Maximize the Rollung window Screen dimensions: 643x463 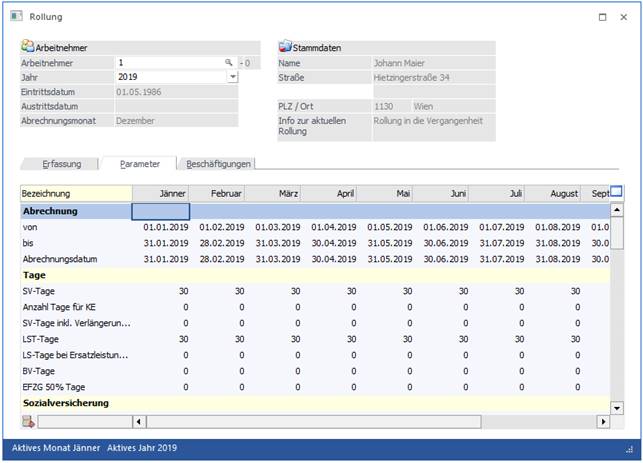click(601, 17)
